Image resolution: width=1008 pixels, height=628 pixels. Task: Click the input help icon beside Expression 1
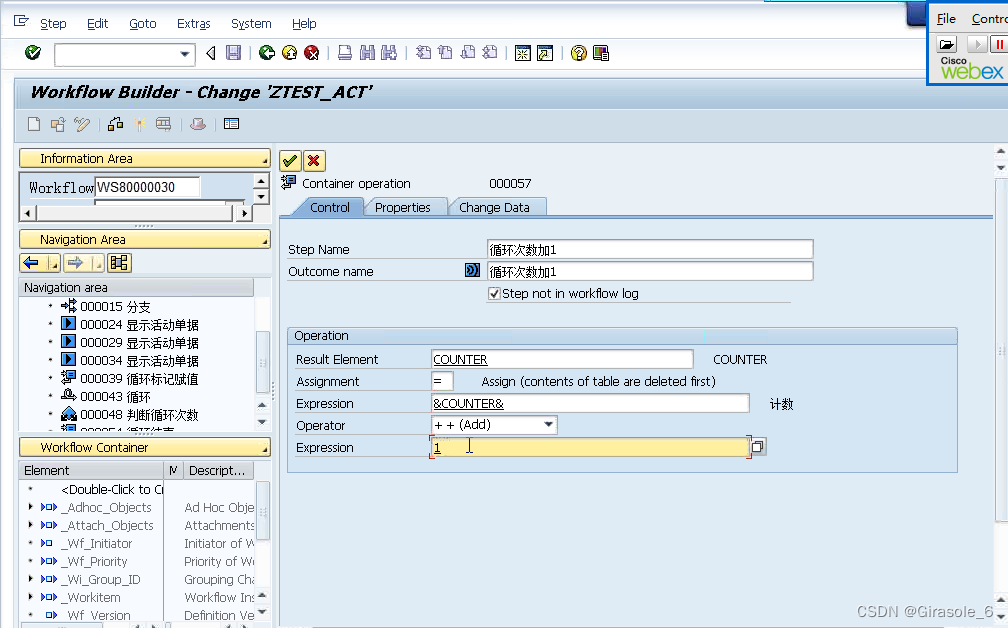758,446
